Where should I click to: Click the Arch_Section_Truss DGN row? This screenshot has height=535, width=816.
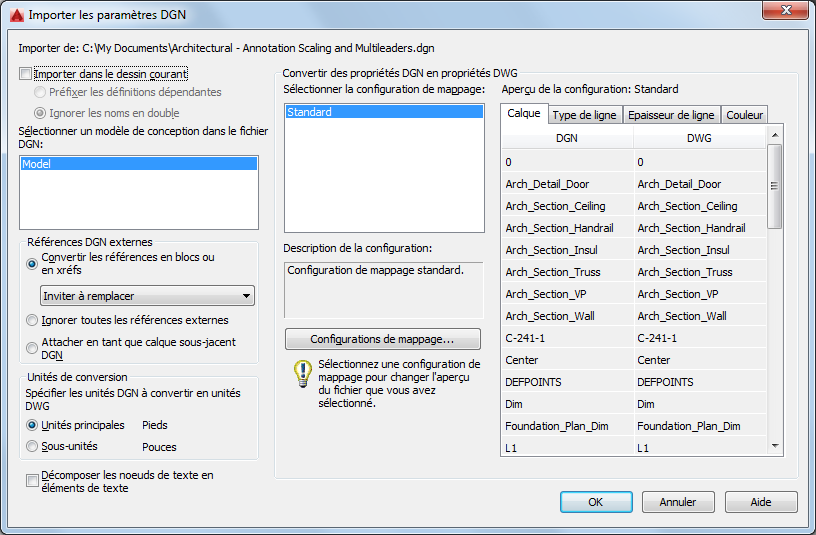pyautogui.click(x=567, y=272)
